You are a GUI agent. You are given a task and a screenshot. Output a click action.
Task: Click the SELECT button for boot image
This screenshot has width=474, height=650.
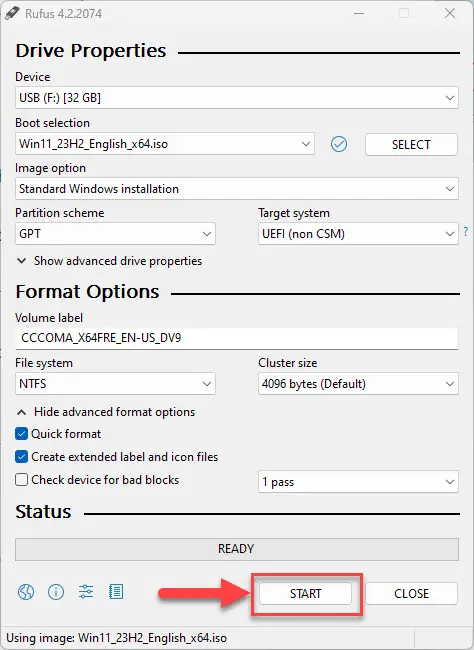click(411, 145)
